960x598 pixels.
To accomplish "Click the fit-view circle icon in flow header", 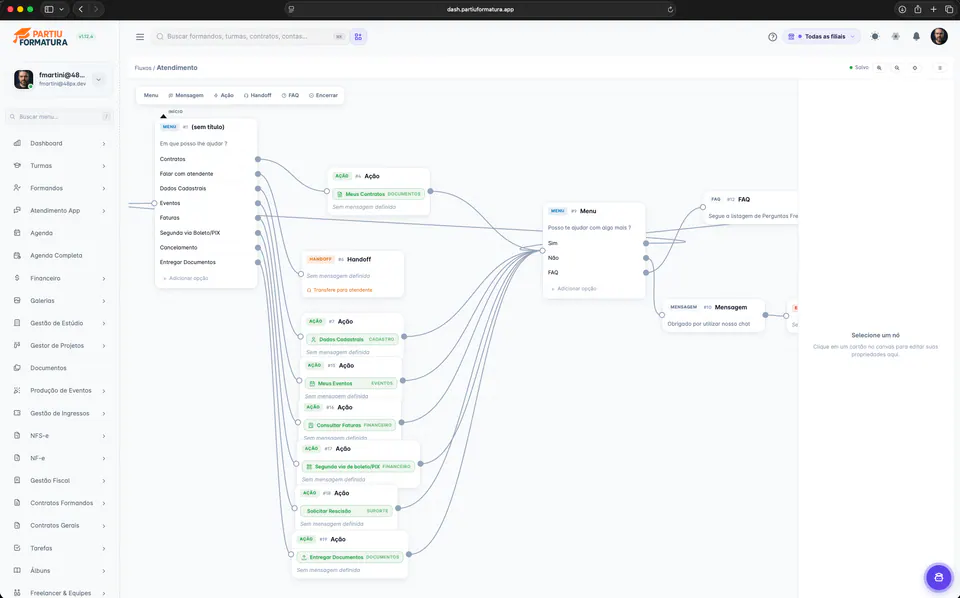I will [x=915, y=68].
